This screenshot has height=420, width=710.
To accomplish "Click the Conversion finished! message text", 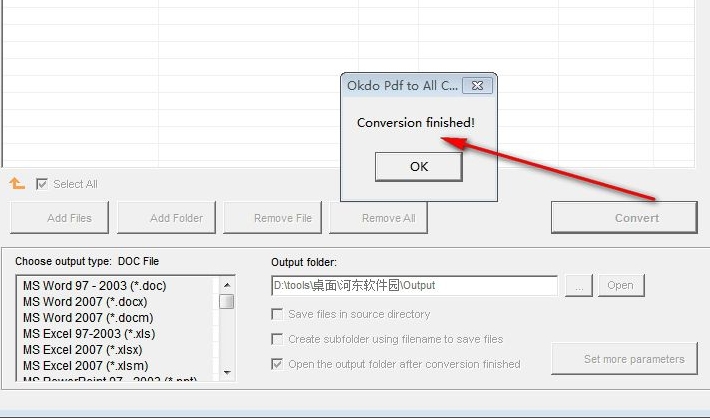I will tap(416, 123).
